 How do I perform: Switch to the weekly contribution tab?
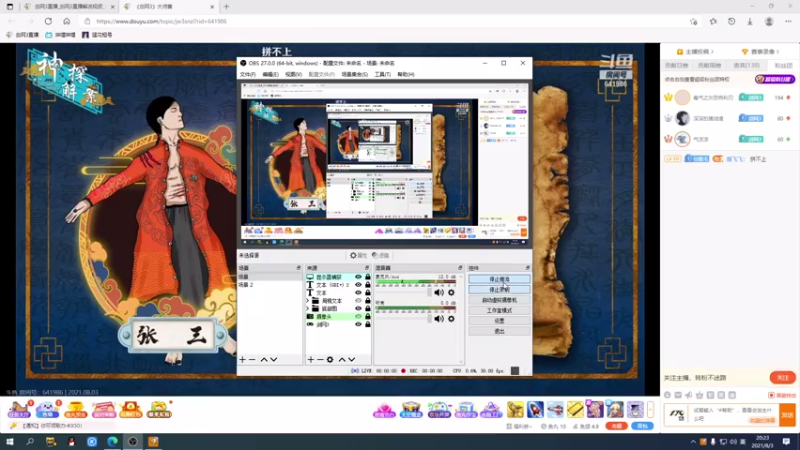pos(710,65)
